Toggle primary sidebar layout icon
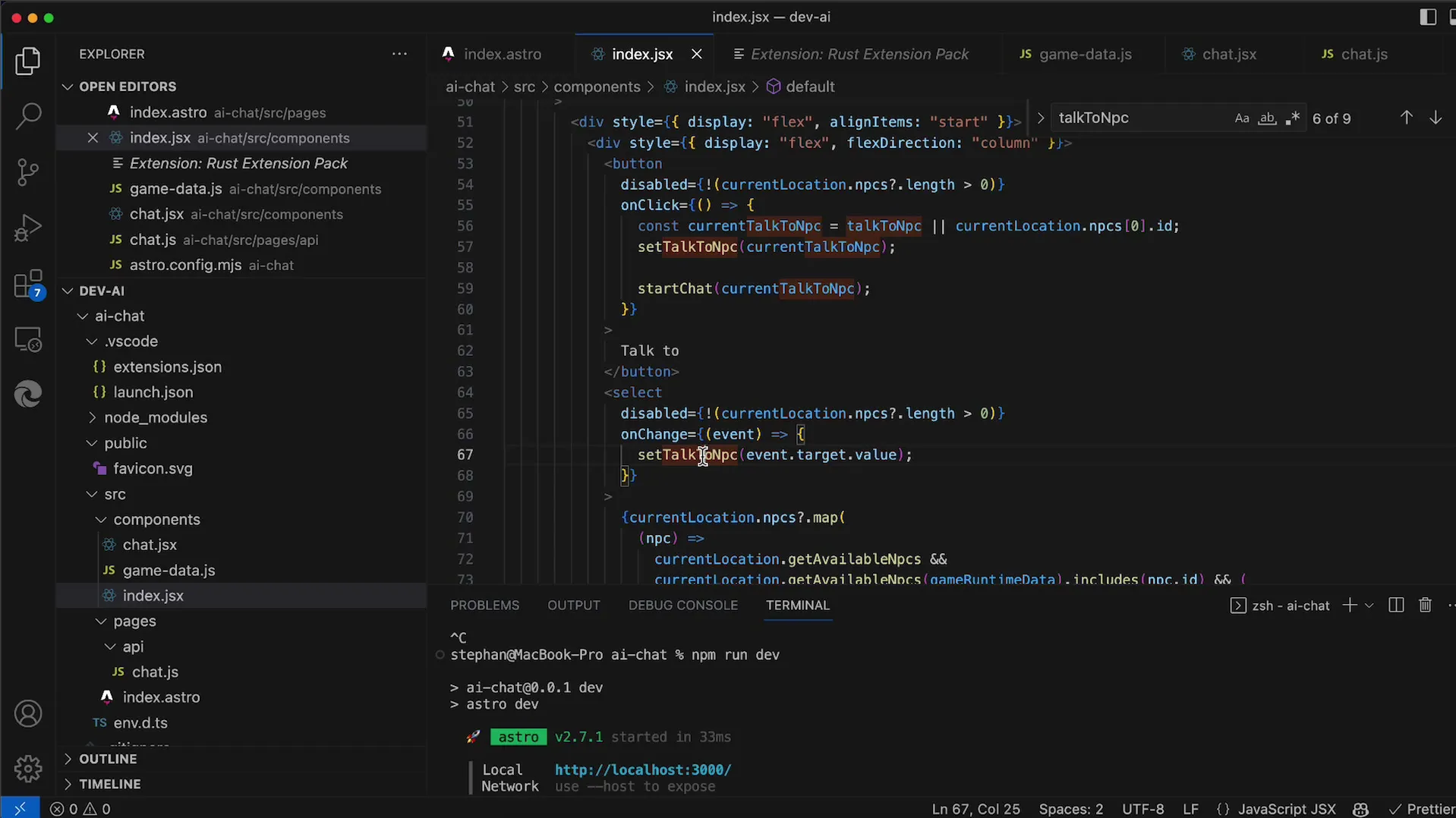Image resolution: width=1456 pixels, height=818 pixels. [1427, 17]
